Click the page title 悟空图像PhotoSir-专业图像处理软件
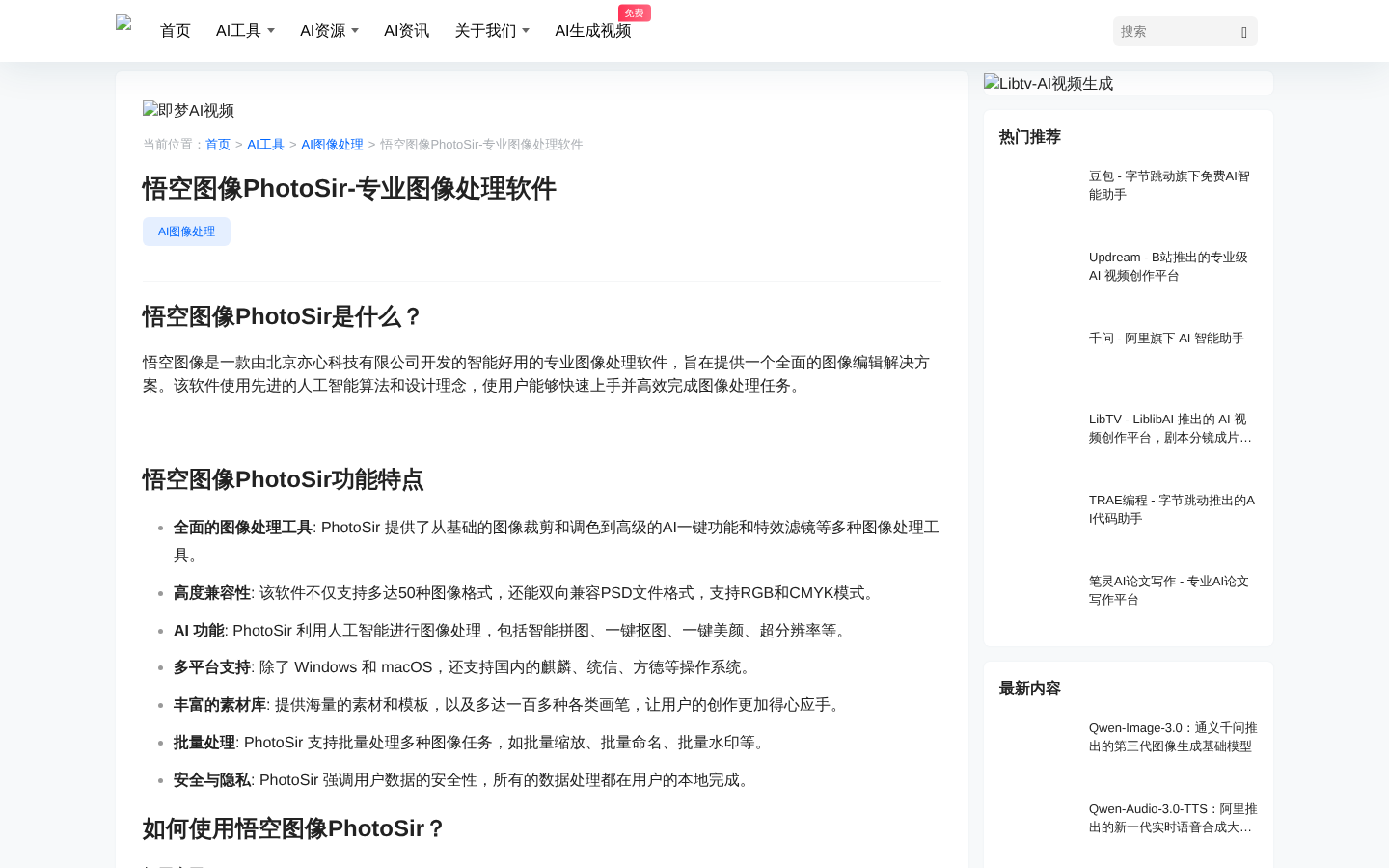 [349, 188]
